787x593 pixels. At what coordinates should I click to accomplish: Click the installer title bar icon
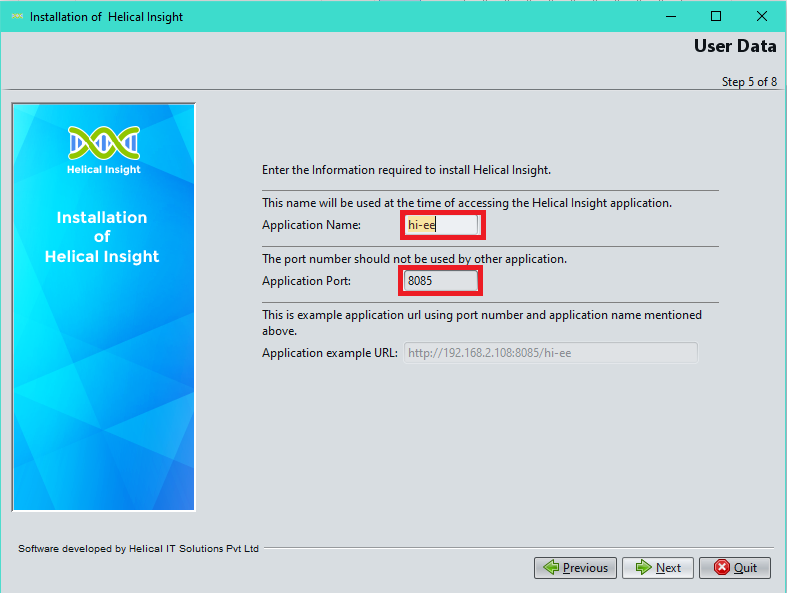tap(17, 17)
